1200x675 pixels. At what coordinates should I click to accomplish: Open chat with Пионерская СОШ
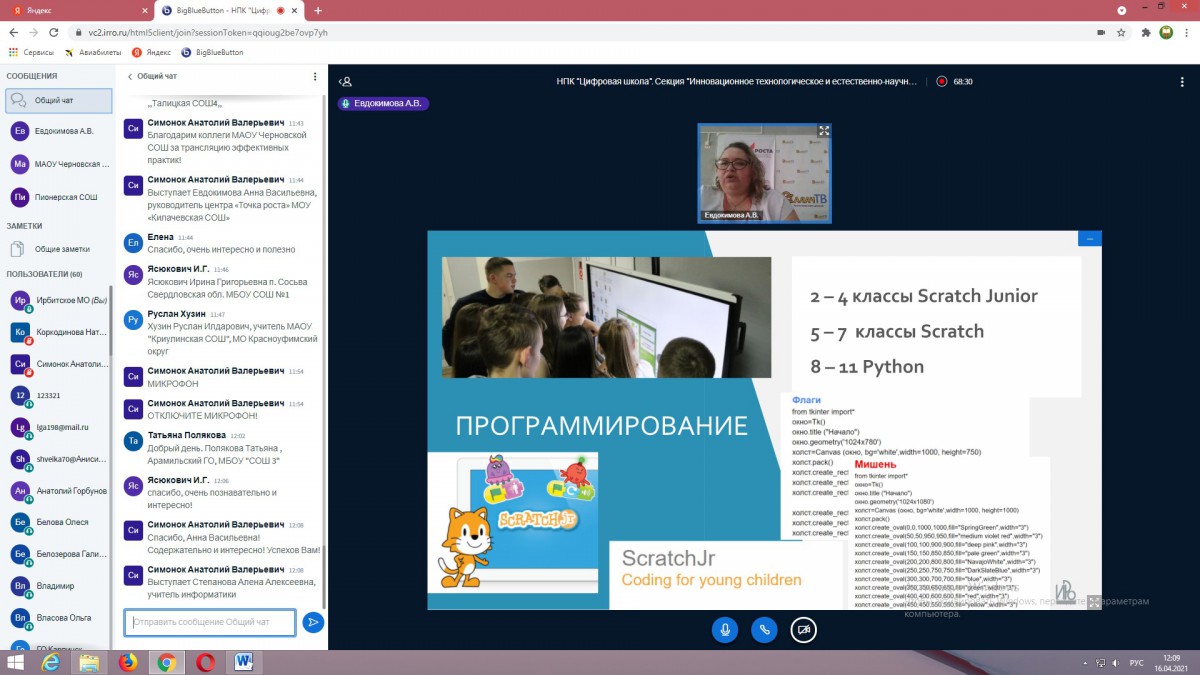[57, 197]
